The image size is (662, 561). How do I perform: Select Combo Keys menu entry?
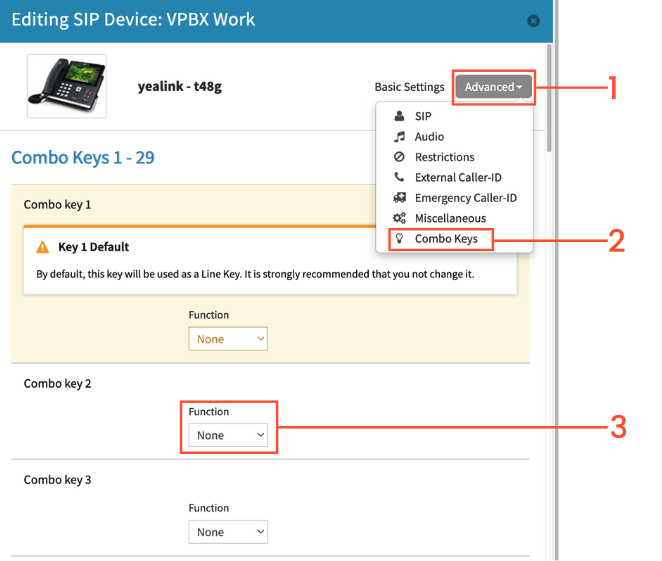pos(446,238)
